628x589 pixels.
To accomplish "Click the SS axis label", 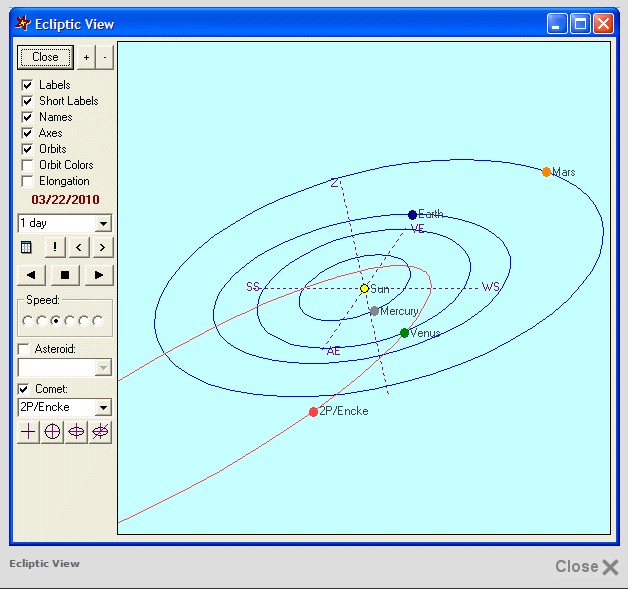I will (253, 287).
